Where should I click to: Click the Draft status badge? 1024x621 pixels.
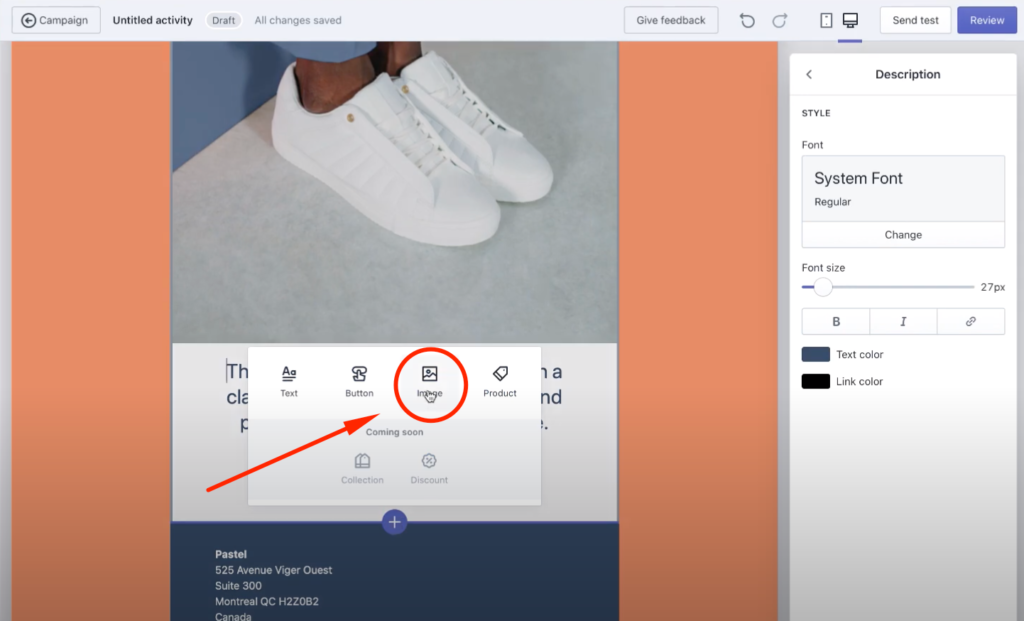pyautogui.click(x=223, y=20)
